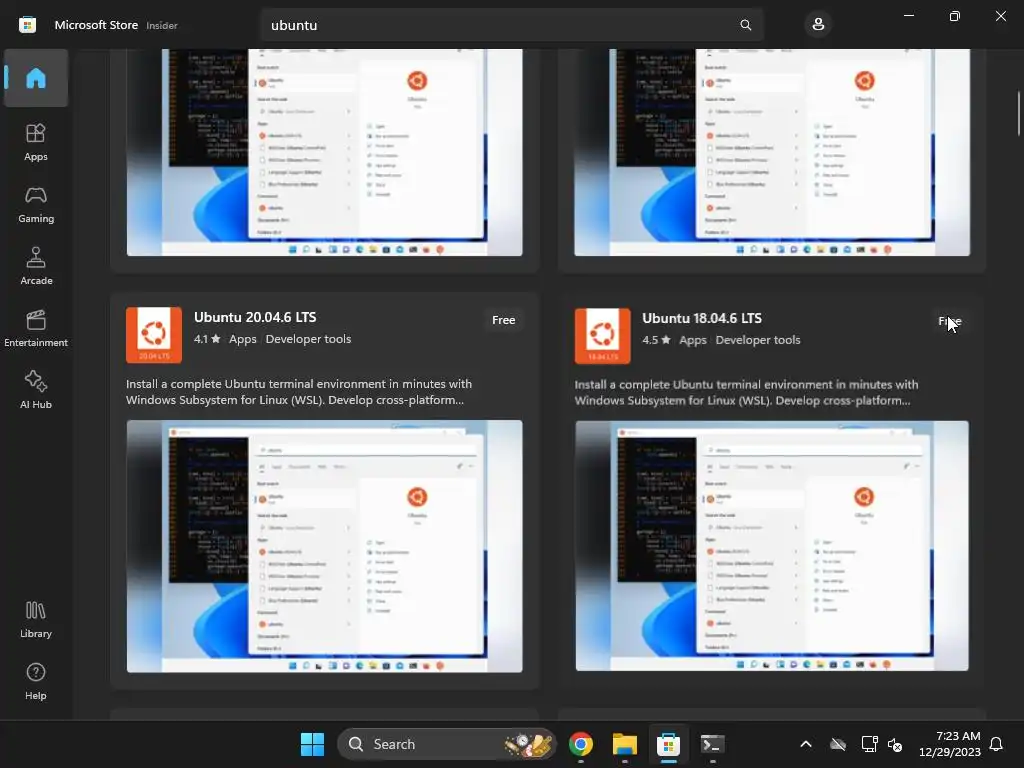Open the Help page
The height and width of the screenshot is (768, 1024).
[x=36, y=681]
